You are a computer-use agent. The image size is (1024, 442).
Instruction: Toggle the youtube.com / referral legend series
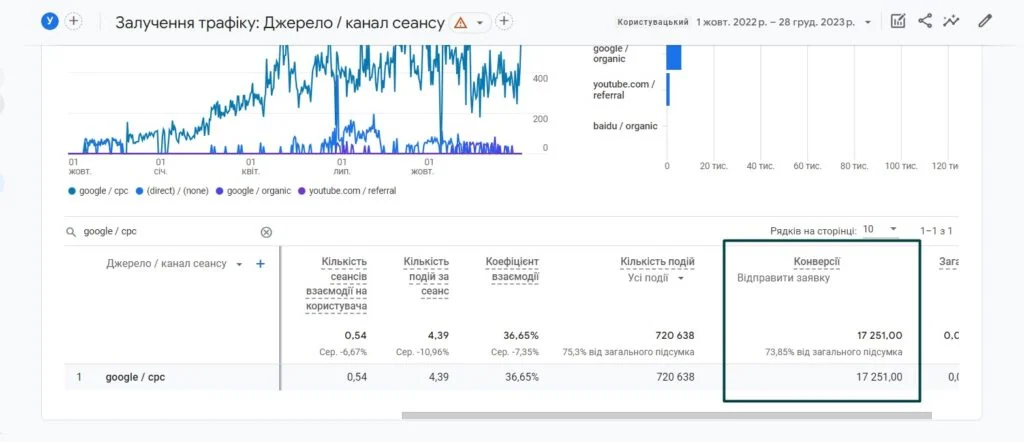tap(347, 191)
